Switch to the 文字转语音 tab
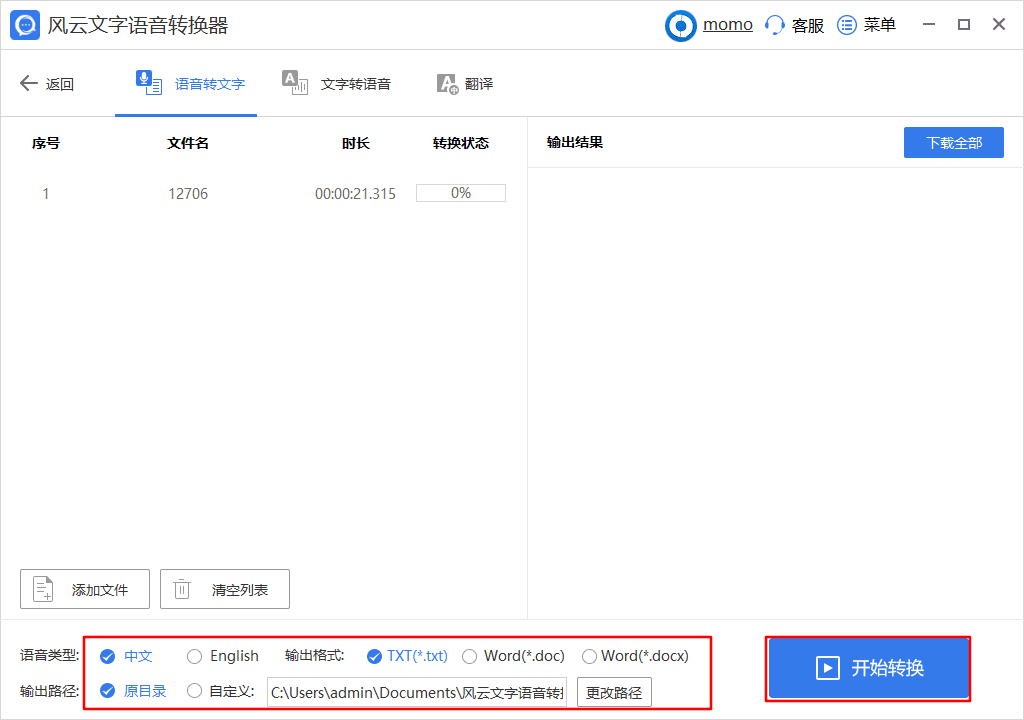The width and height of the screenshot is (1024, 720). pyautogui.click(x=356, y=84)
